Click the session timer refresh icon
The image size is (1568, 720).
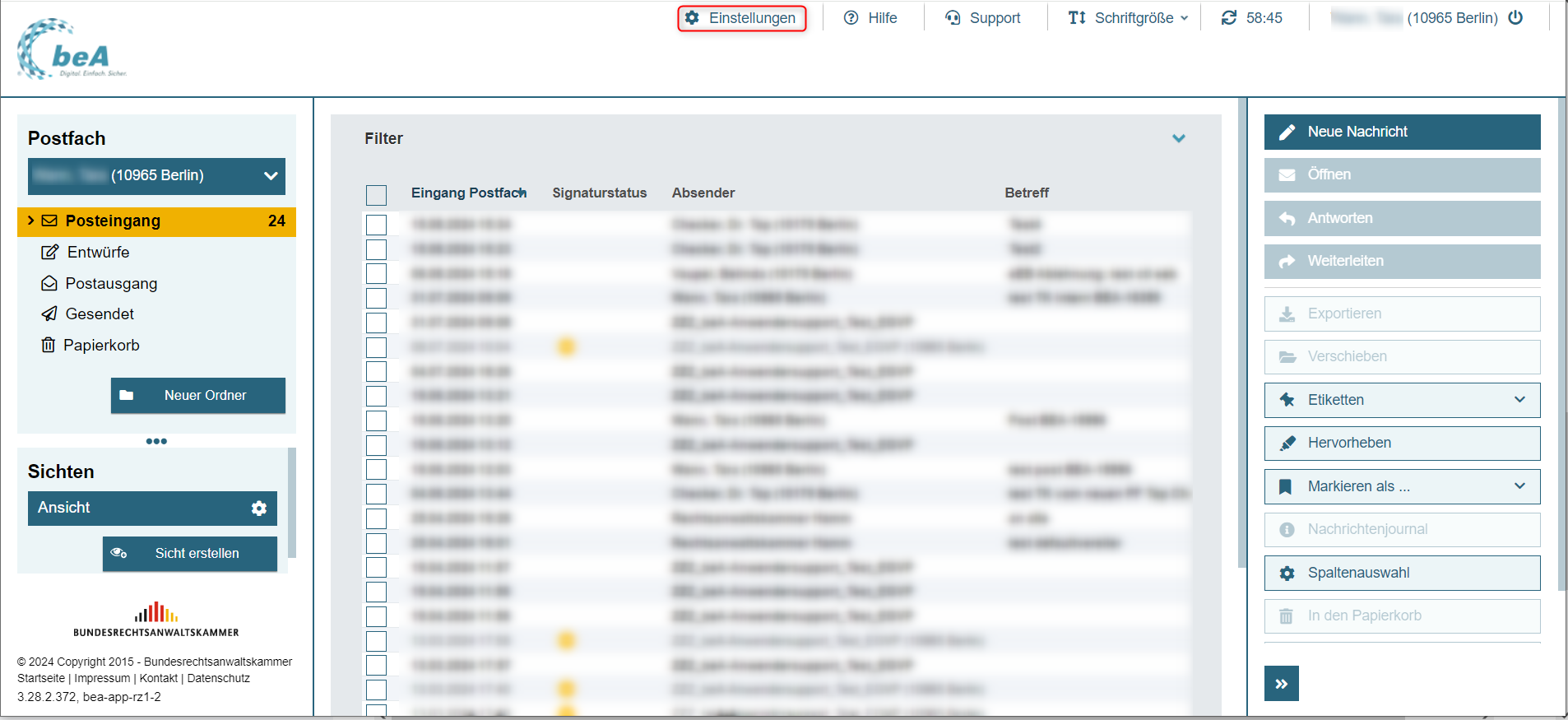pyautogui.click(x=1229, y=17)
